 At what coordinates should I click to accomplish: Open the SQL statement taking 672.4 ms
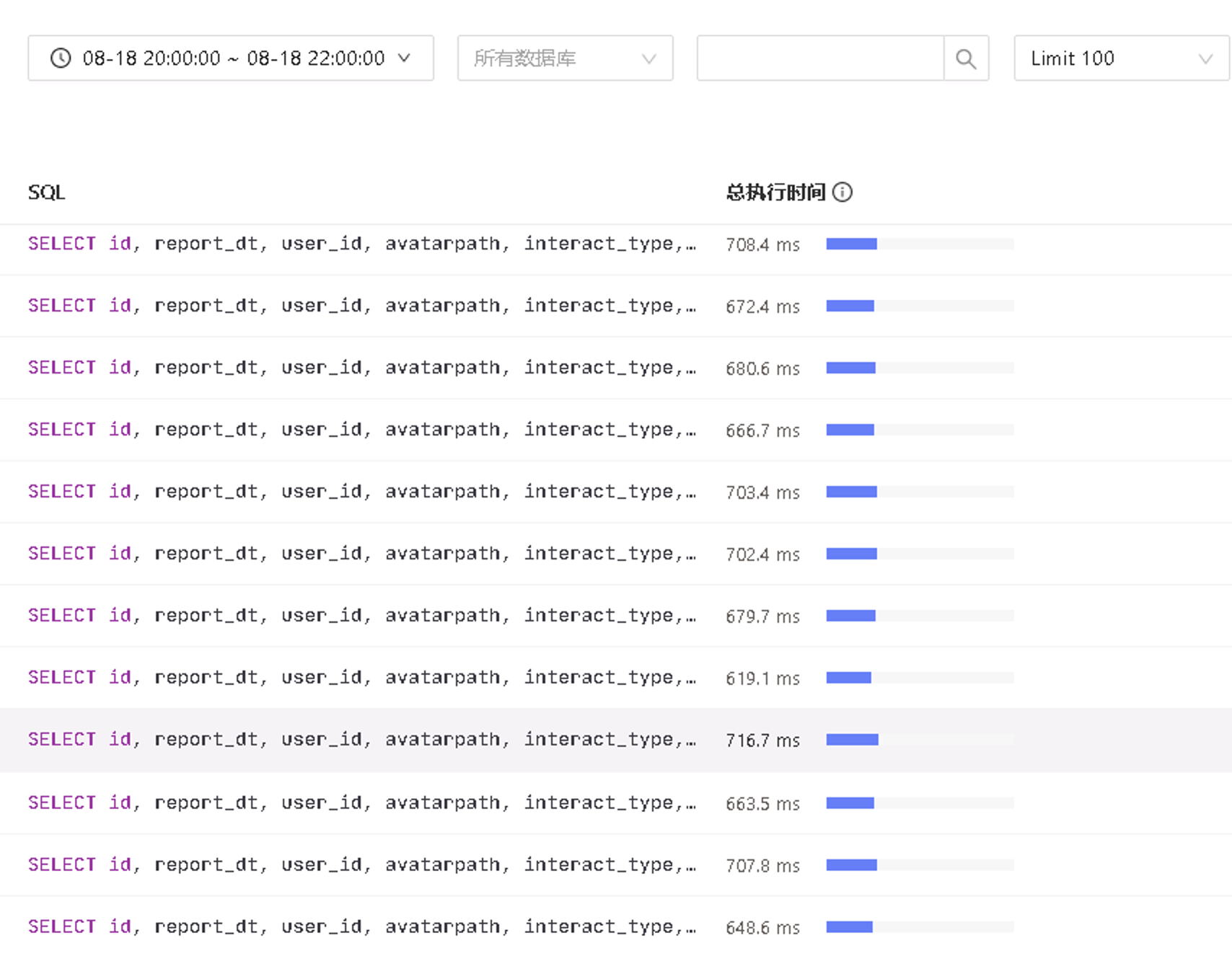361,306
